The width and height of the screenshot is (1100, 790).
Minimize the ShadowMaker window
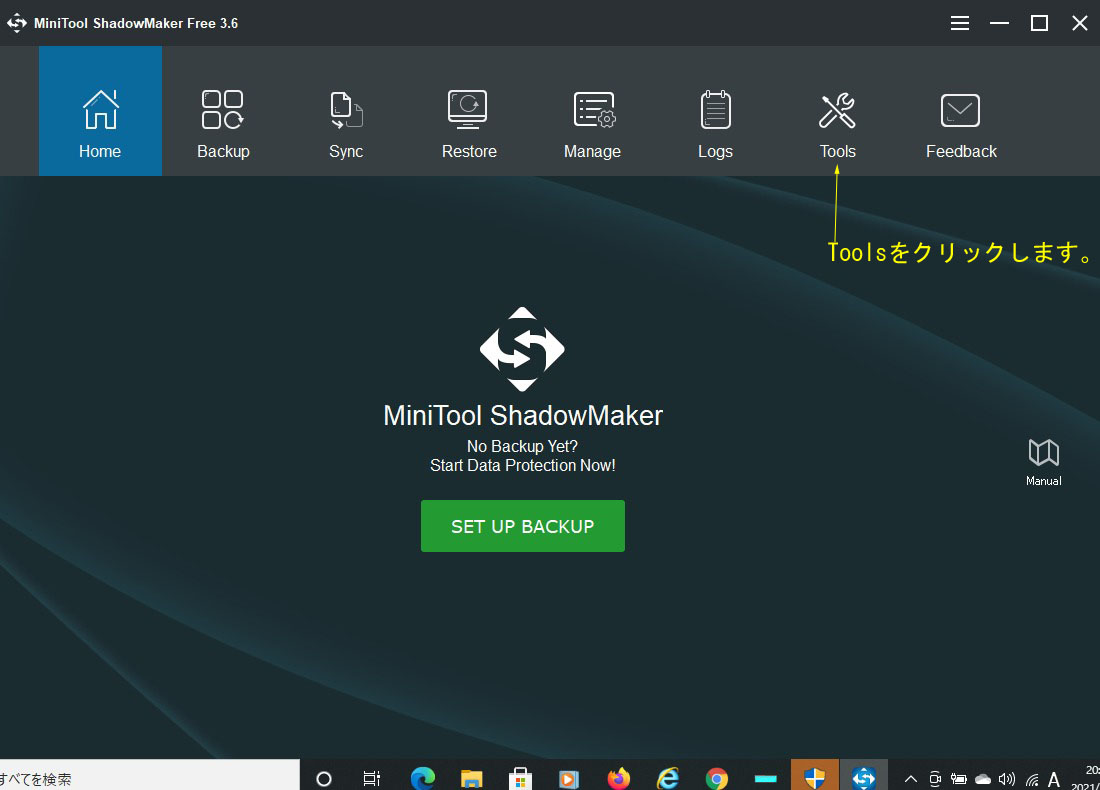pos(999,23)
